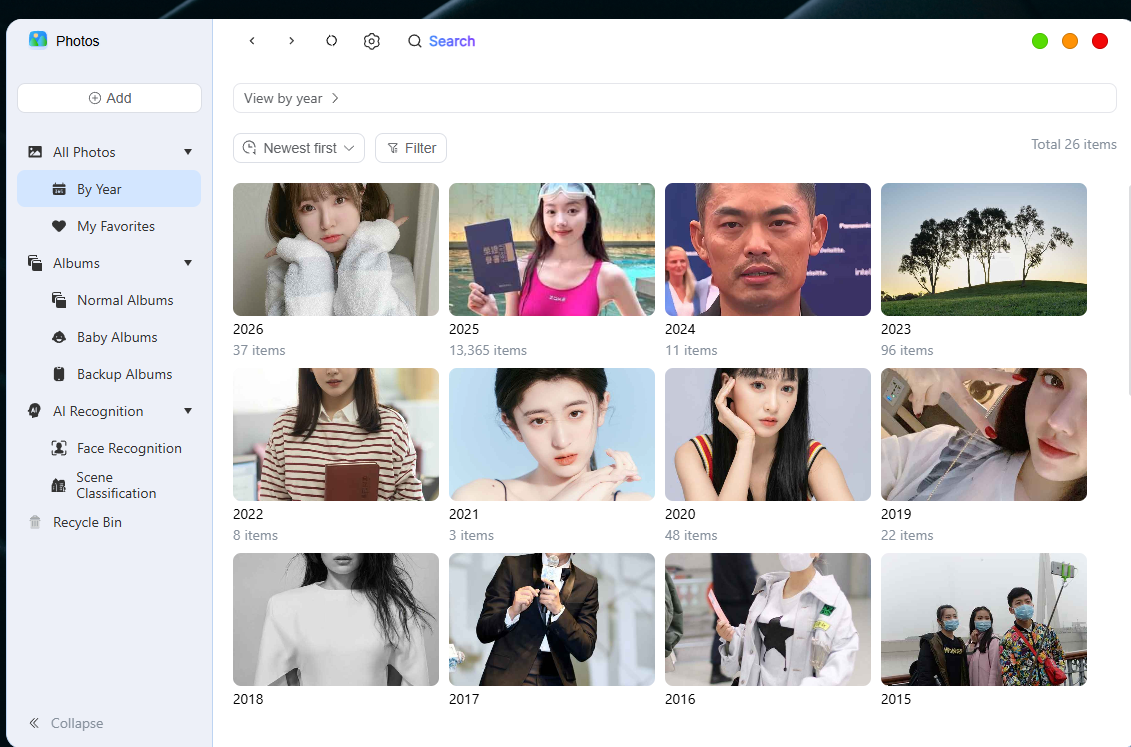
Task: Open the Recycle Bin
Action: coord(109,522)
